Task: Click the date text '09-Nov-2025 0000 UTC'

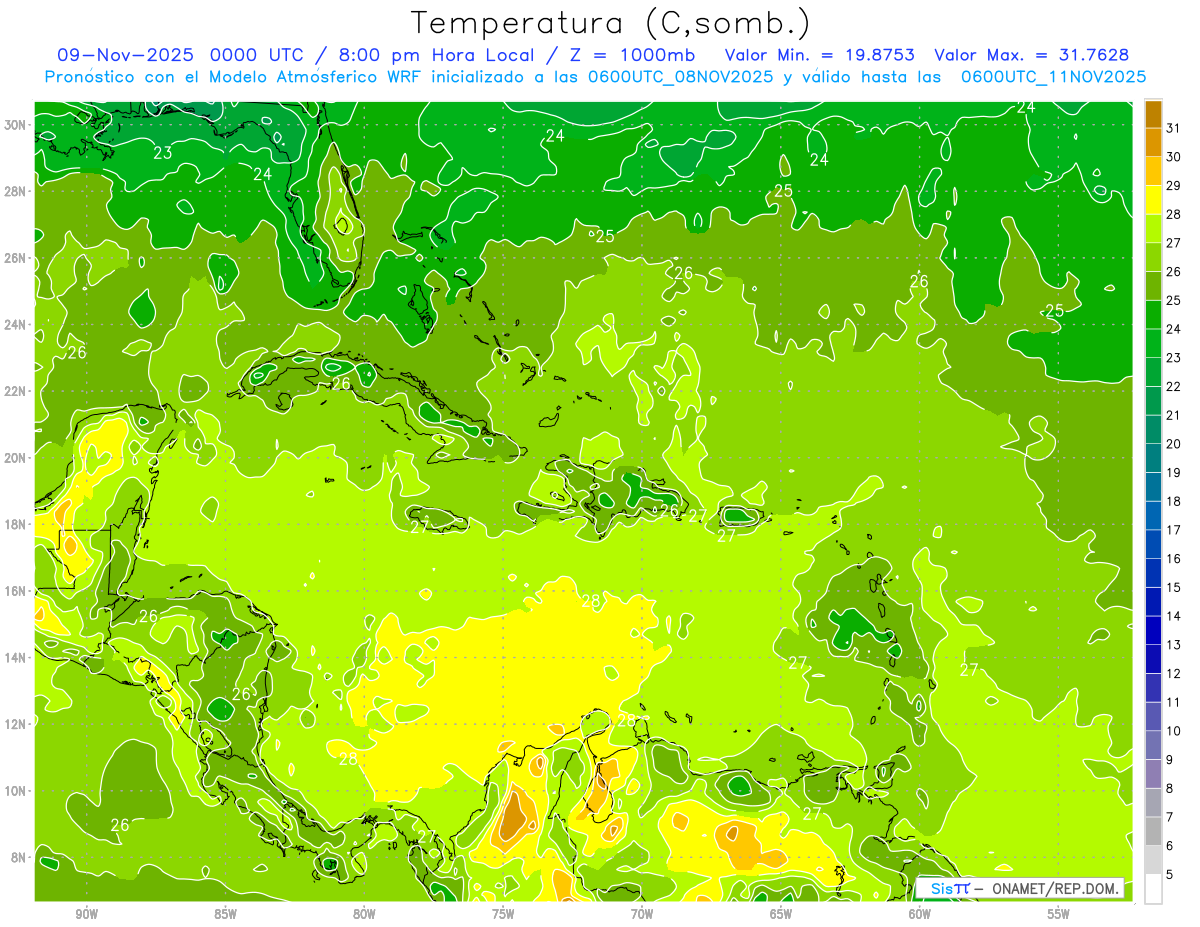Action: (x=181, y=55)
